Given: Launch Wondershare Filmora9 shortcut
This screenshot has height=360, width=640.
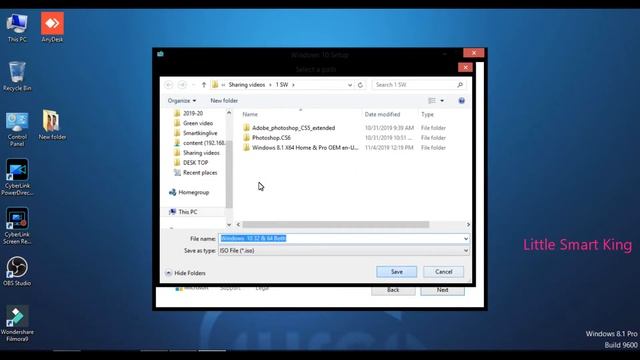Looking at the screenshot, I should [x=17, y=323].
